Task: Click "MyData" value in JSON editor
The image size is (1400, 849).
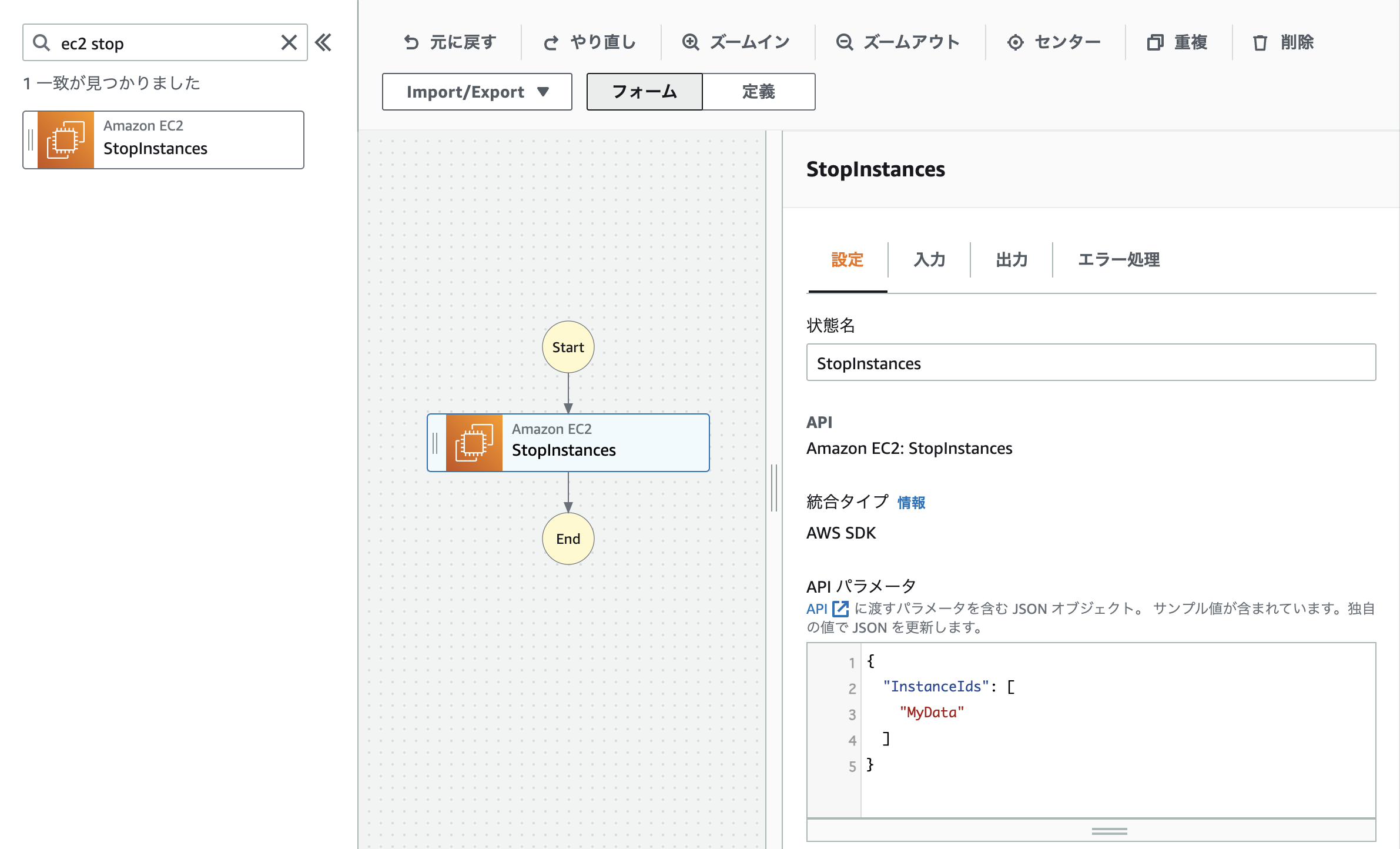Action: point(932,712)
